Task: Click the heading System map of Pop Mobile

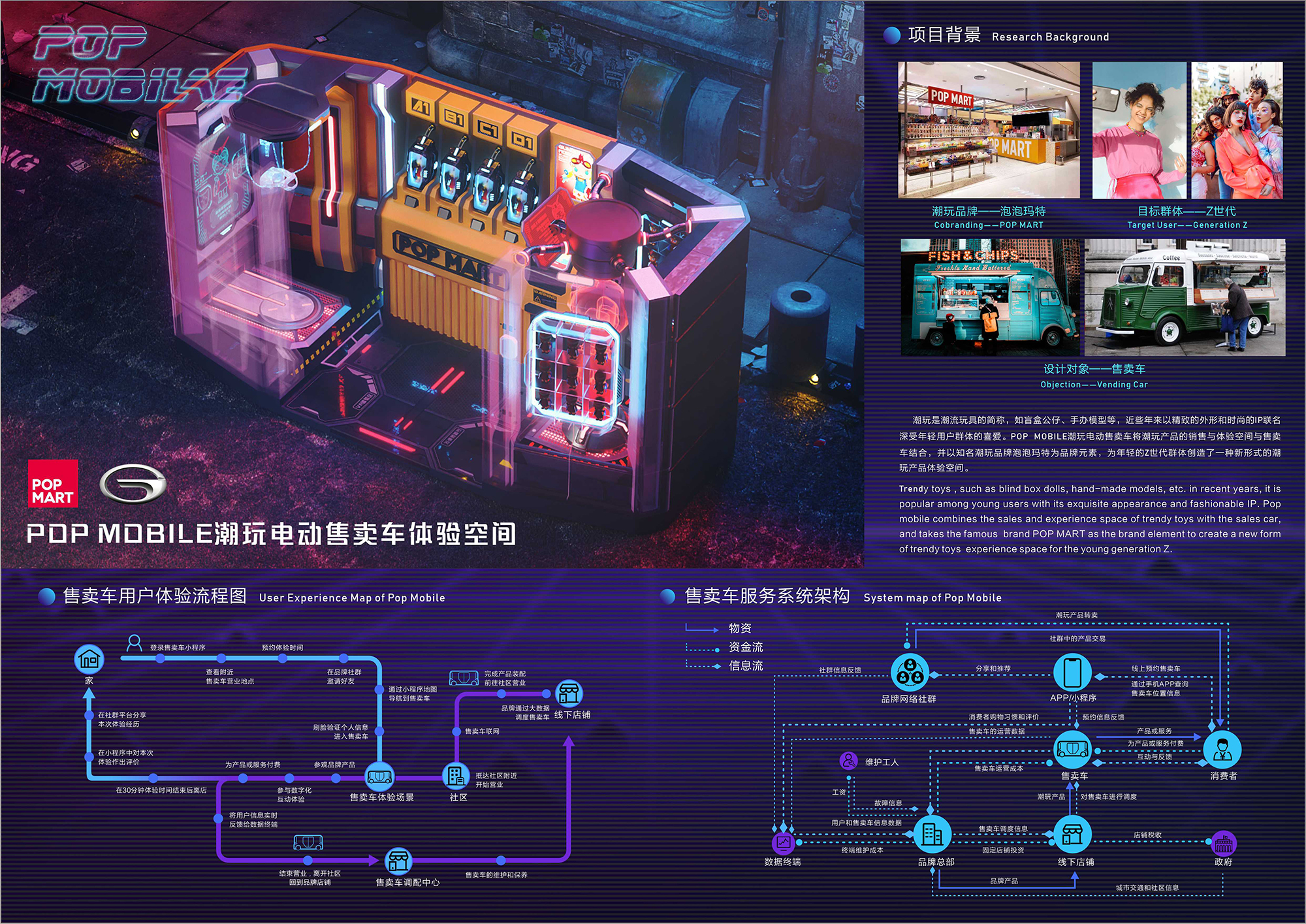Action: 932,597
